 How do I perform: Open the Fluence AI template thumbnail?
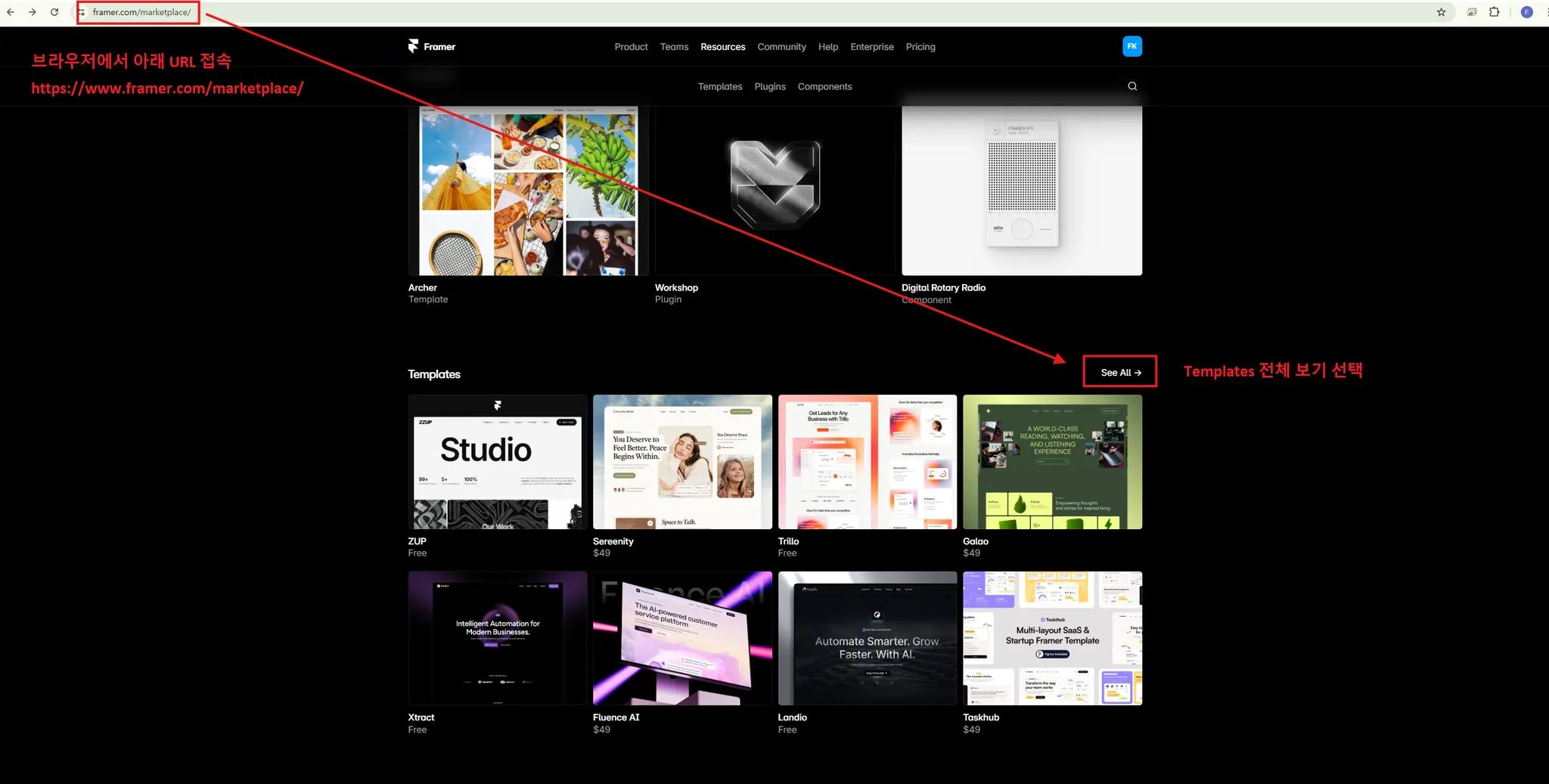[682, 638]
